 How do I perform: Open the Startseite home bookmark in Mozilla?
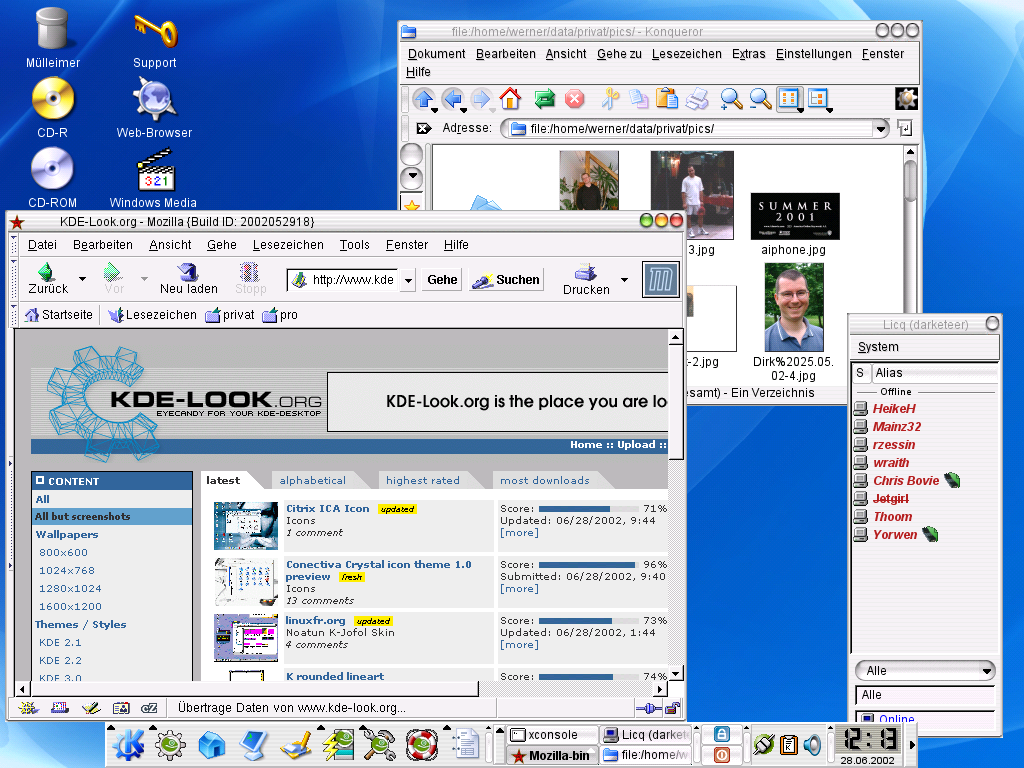pyautogui.click(x=59, y=315)
